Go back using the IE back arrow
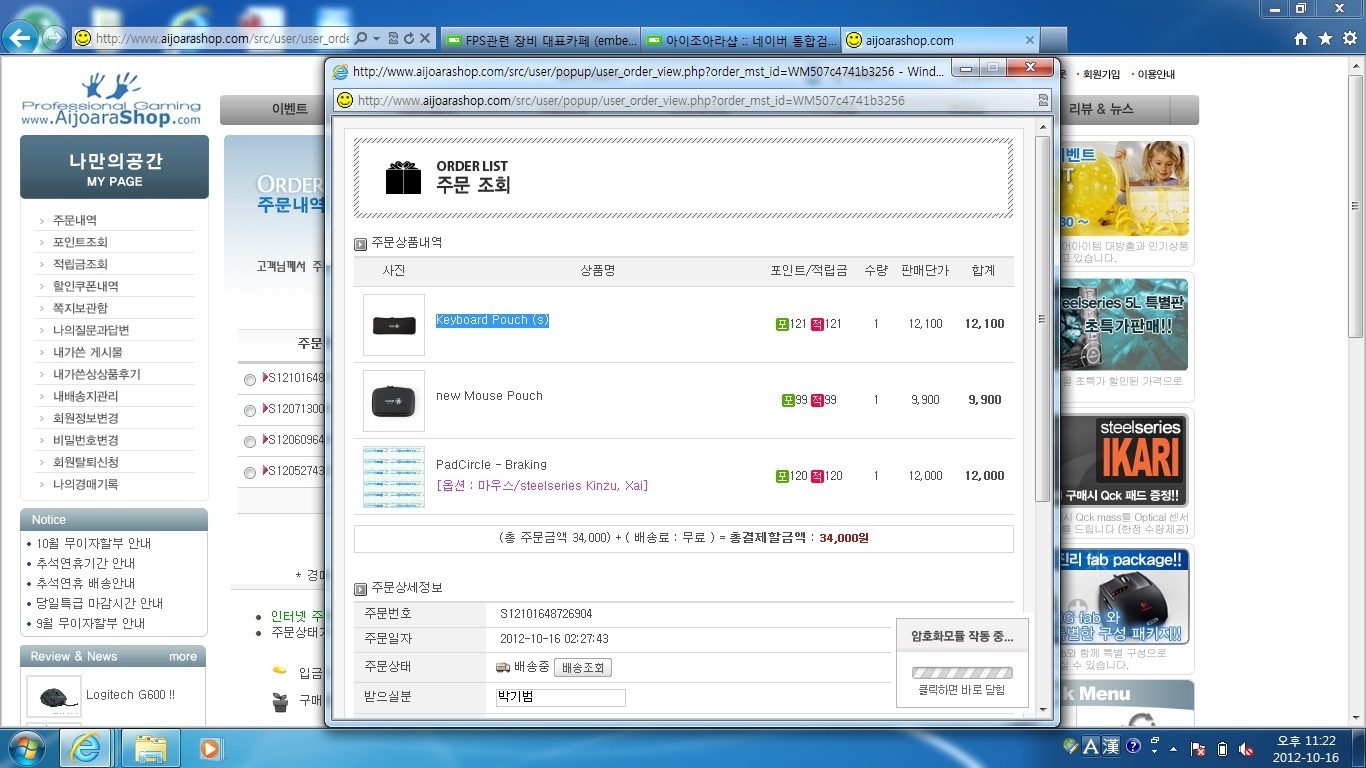 [19, 37]
